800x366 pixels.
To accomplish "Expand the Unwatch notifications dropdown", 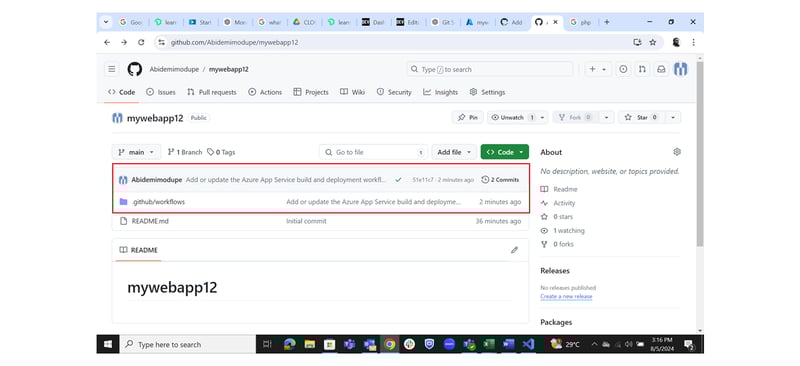I will tap(542, 117).
